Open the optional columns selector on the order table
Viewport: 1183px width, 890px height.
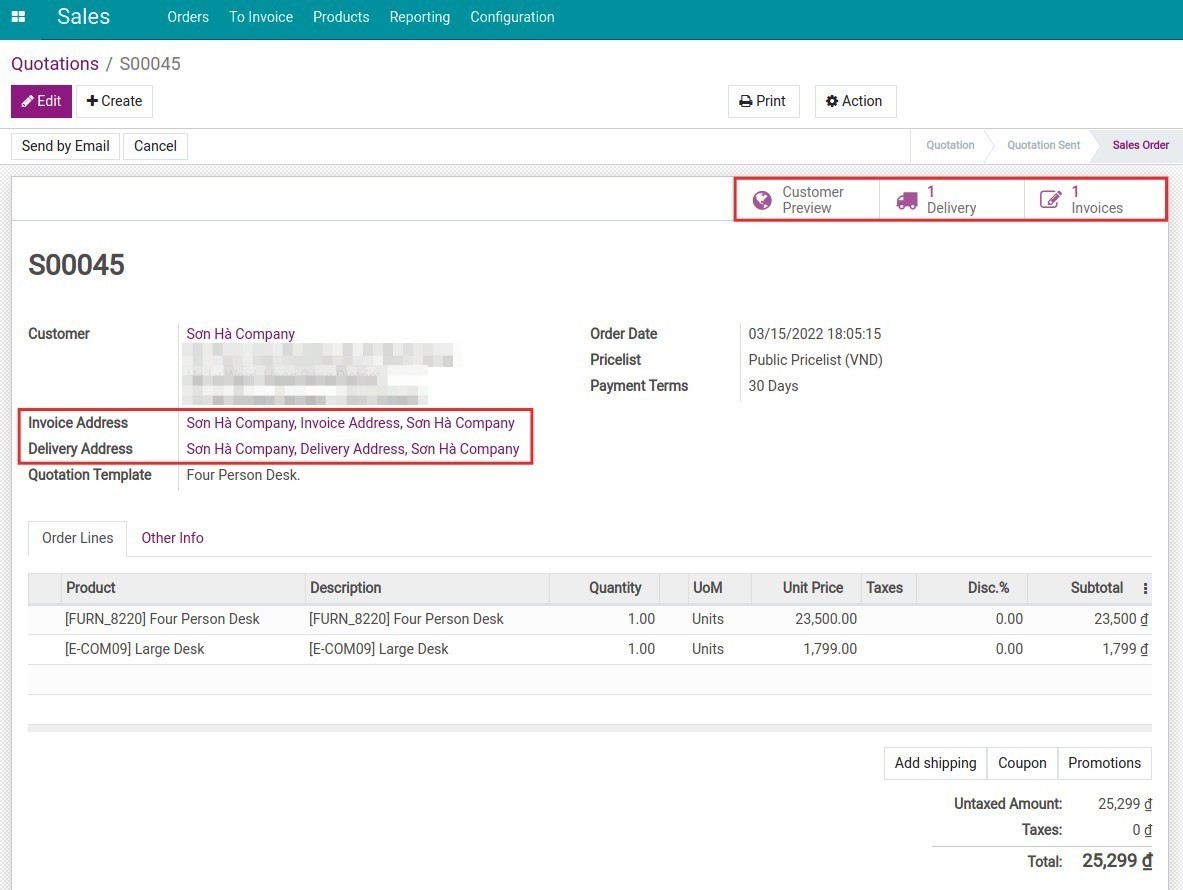1143,588
